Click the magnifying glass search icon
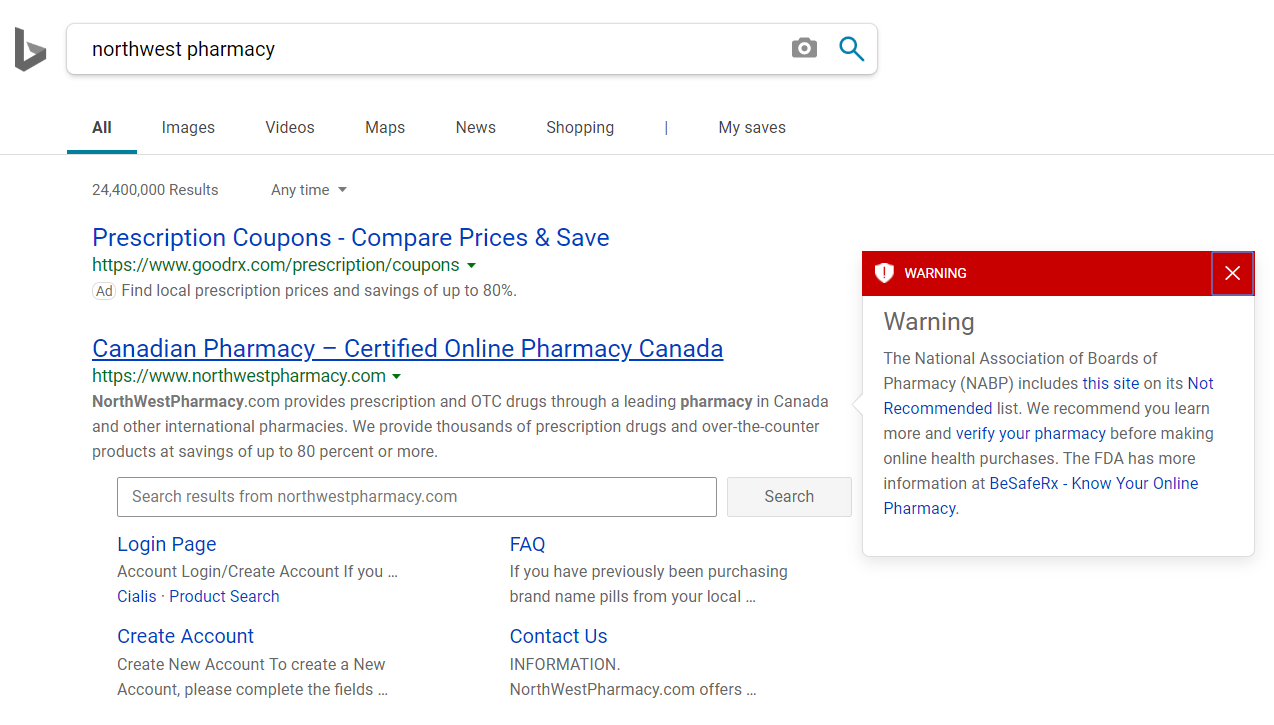The image size is (1274, 725). point(851,47)
